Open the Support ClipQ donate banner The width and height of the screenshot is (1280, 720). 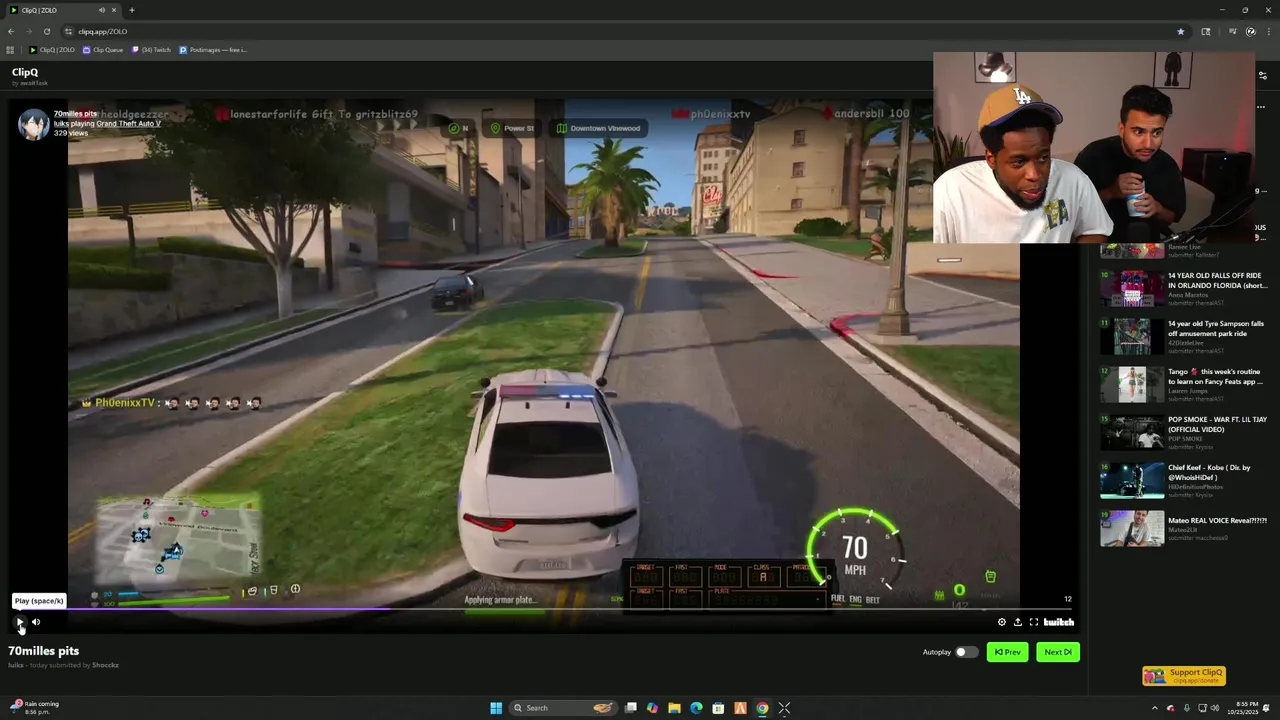pos(1184,676)
